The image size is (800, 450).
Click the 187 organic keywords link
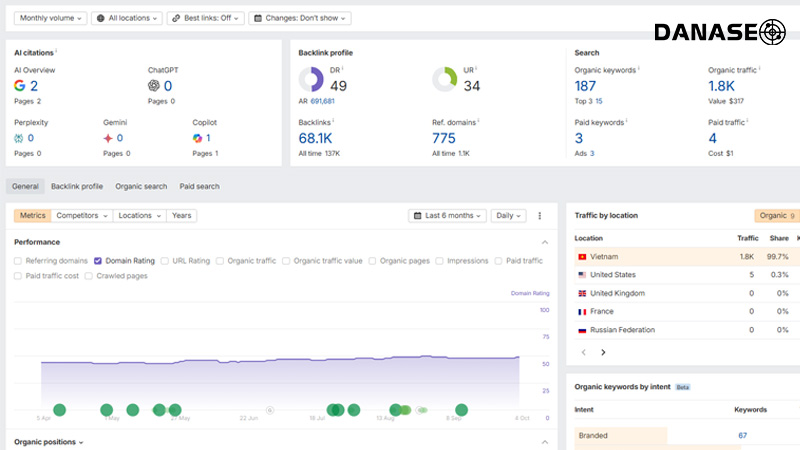pyautogui.click(x=586, y=86)
